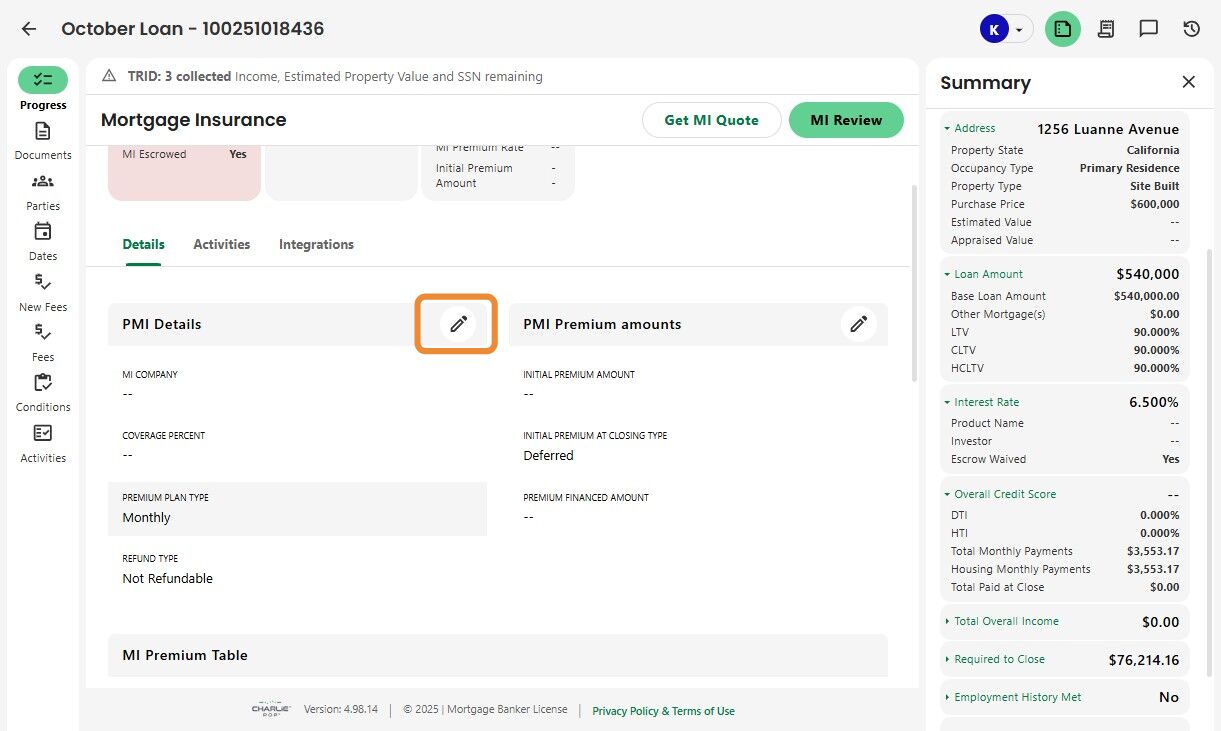Open the Documents sidebar icon
The image size is (1221, 731).
pos(43,132)
